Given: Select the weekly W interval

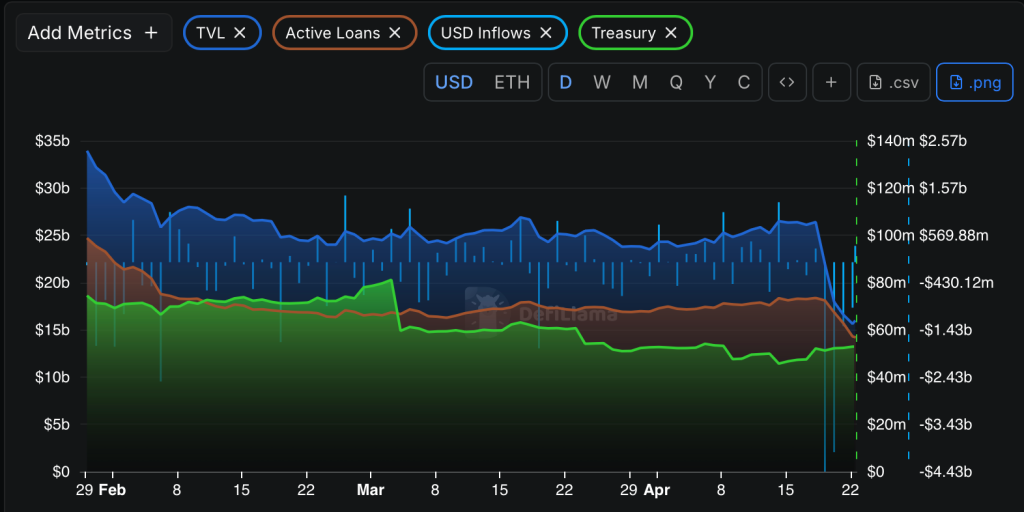Looking at the screenshot, I should (x=602, y=82).
